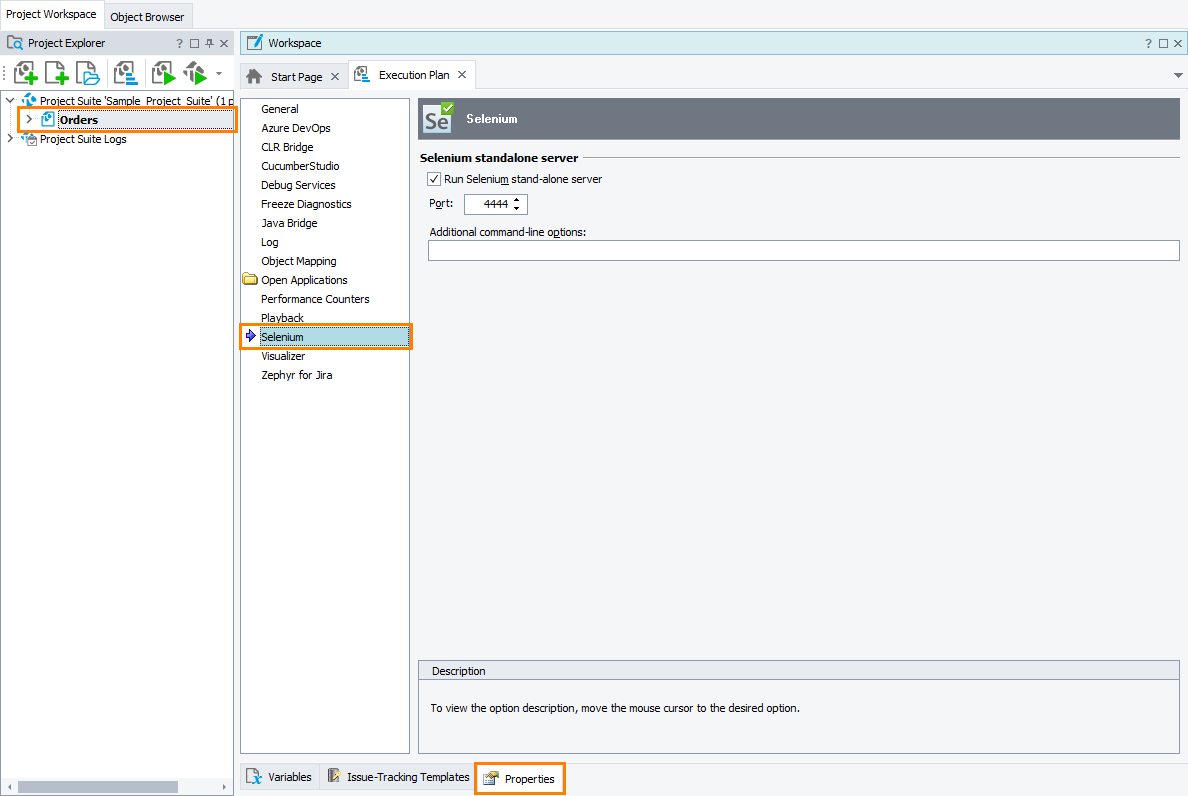
Task: Click the New Project Item icon
Action: pyautogui.click(x=56, y=73)
